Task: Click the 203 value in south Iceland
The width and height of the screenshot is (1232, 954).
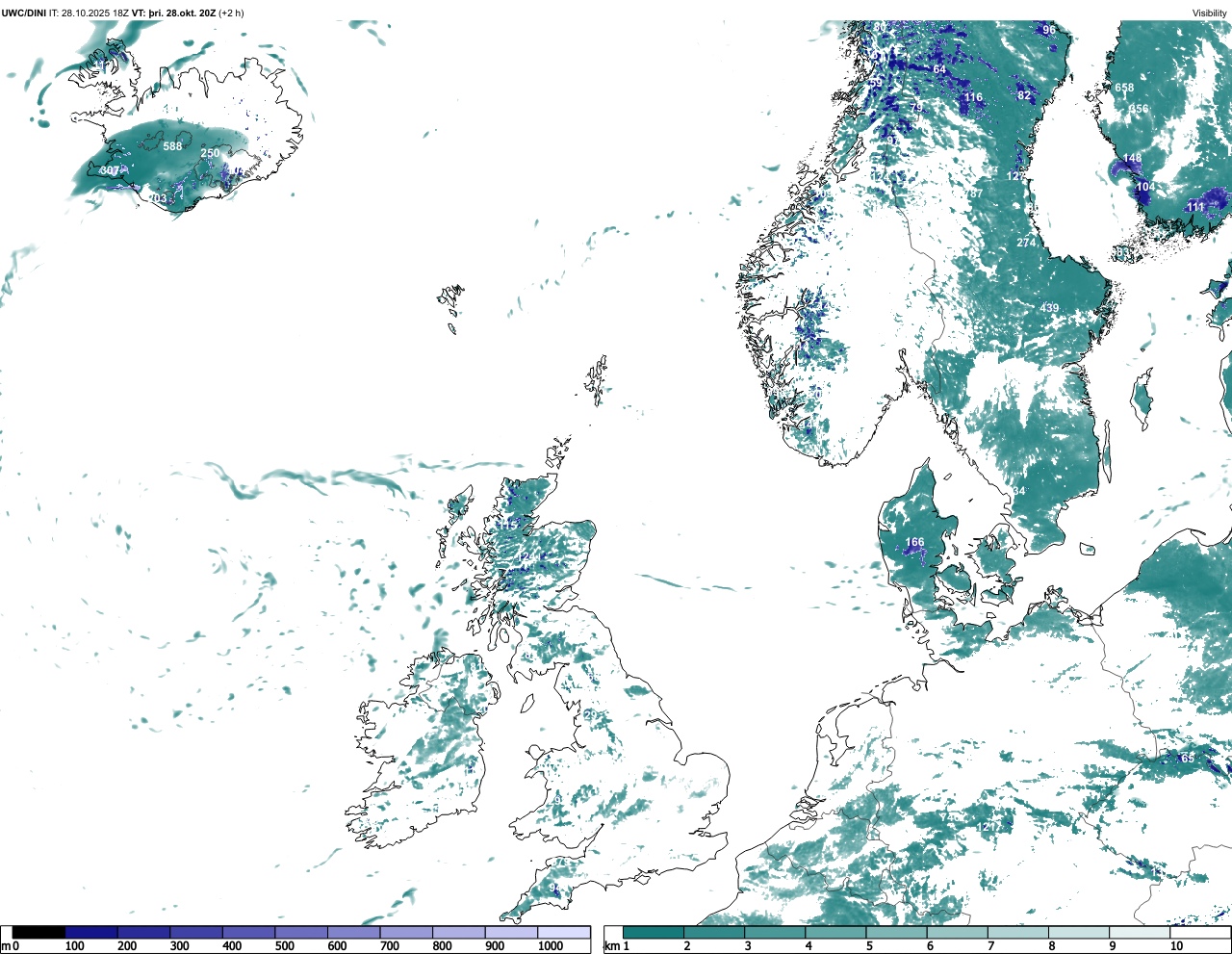Action: 157,198
